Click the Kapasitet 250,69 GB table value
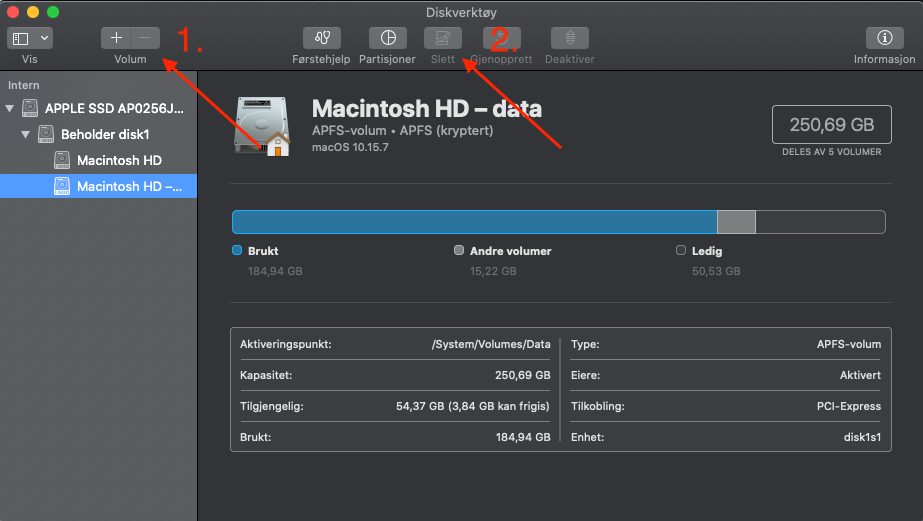This screenshot has width=923, height=521. tap(523, 376)
